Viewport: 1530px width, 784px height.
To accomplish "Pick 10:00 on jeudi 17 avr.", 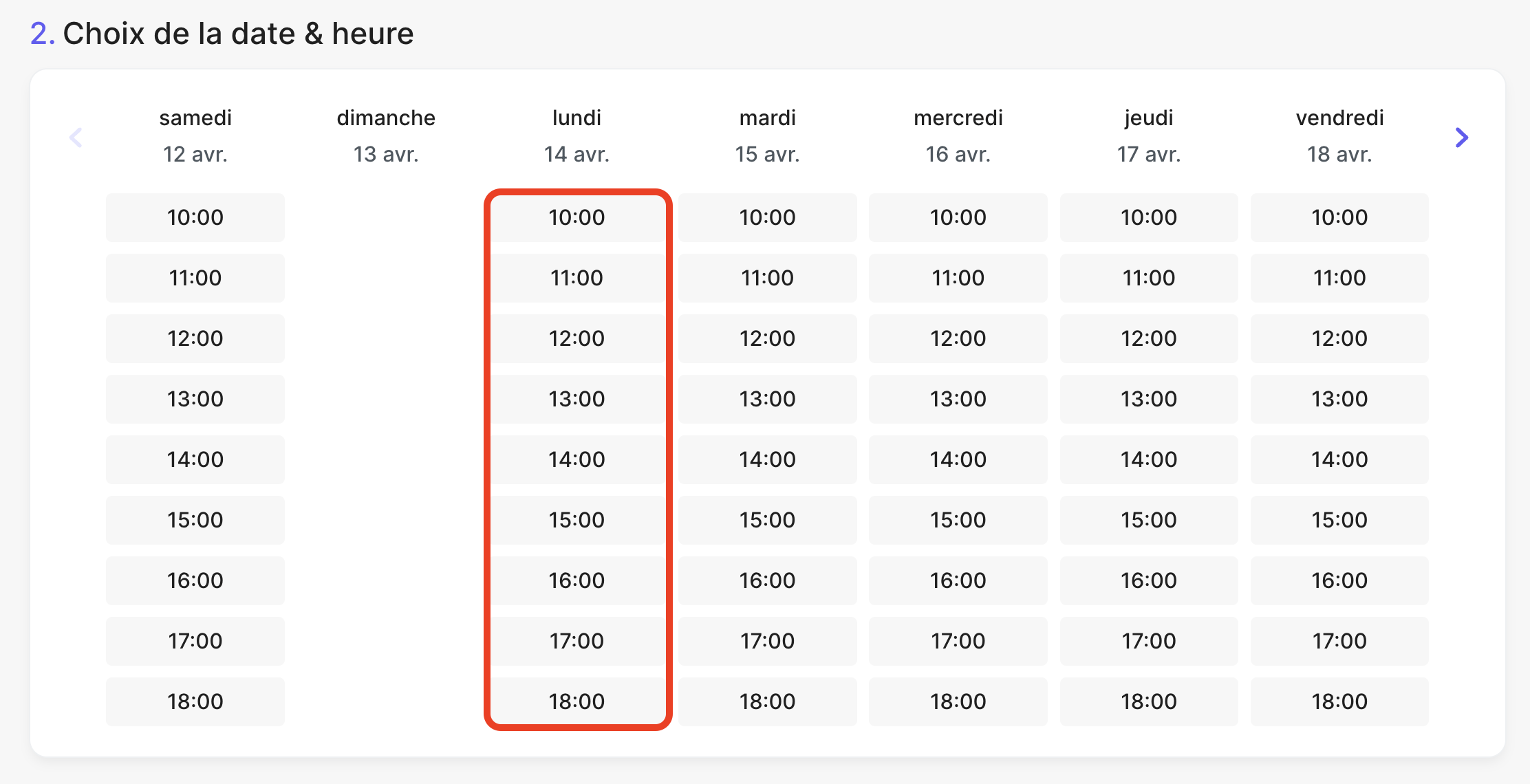I will pos(1148,217).
